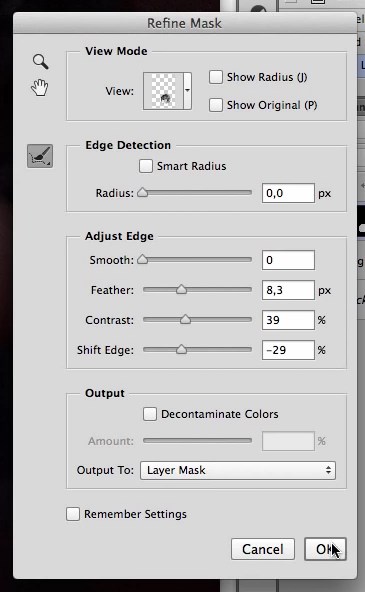The image size is (365, 592).
Task: Select the Refine Radius brush tool
Action: coord(40,156)
